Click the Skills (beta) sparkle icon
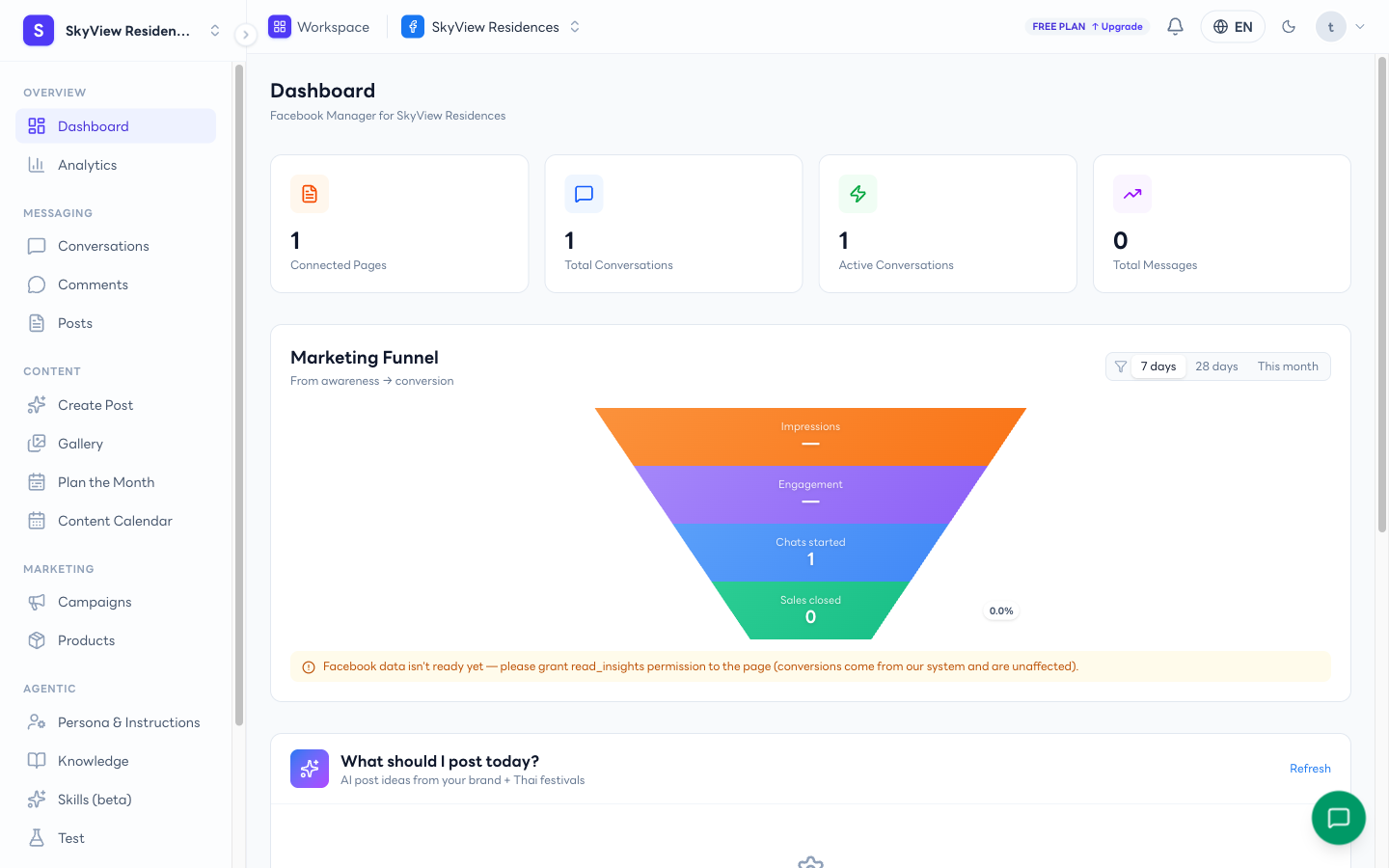The image size is (1389, 868). [x=37, y=800]
